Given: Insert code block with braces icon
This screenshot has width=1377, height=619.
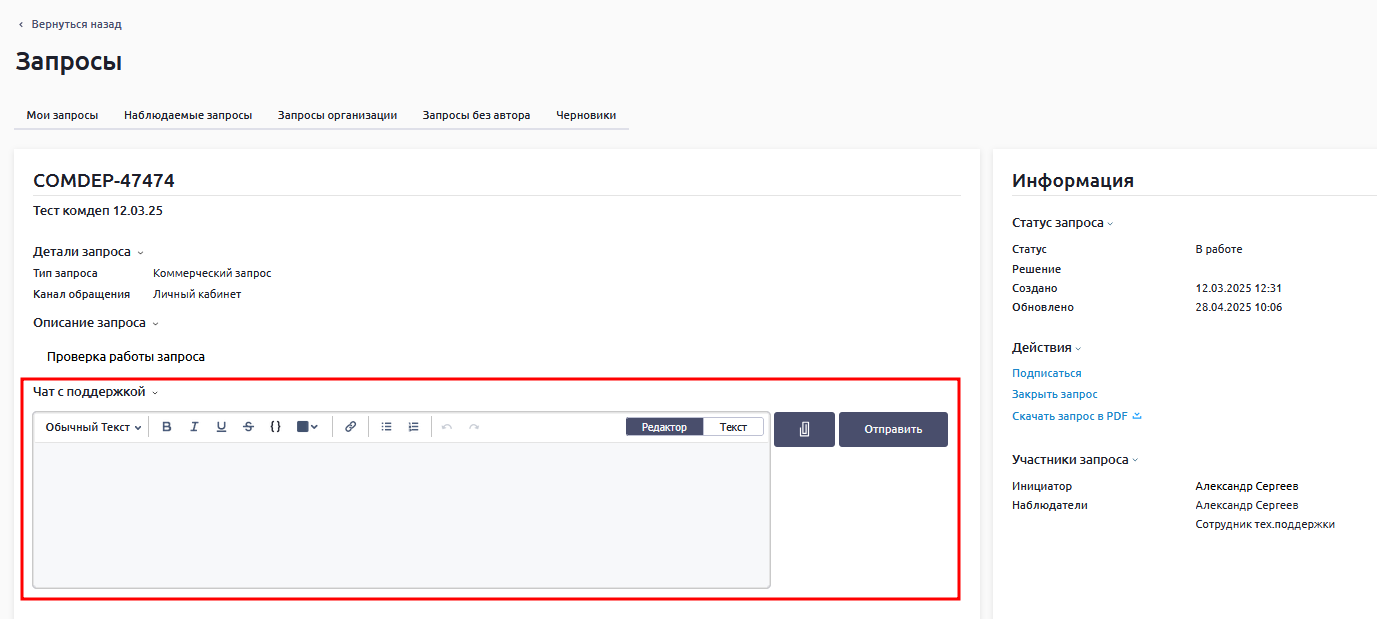Looking at the screenshot, I should click(x=275, y=427).
